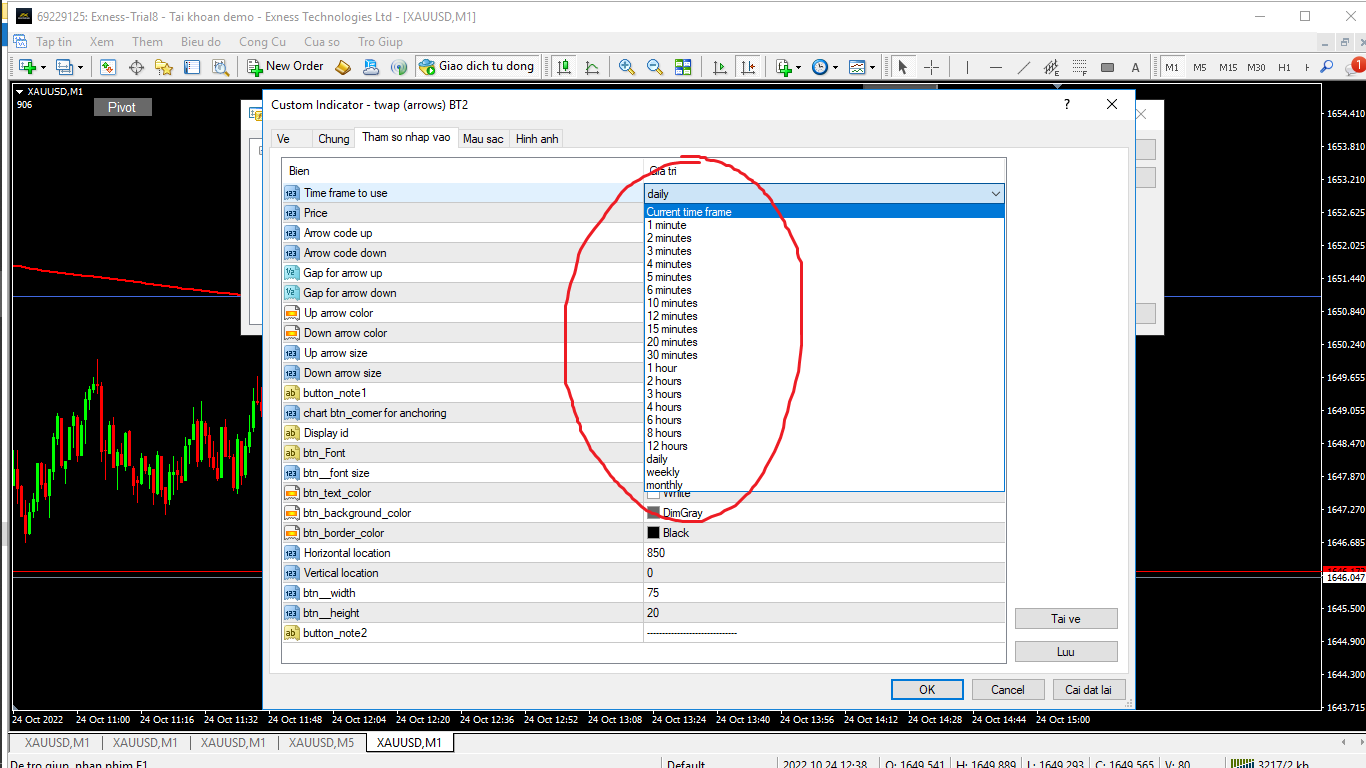Open the Signals broadcast icon
Image resolution: width=1366 pixels, height=768 pixels.
pyautogui.click(x=399, y=67)
